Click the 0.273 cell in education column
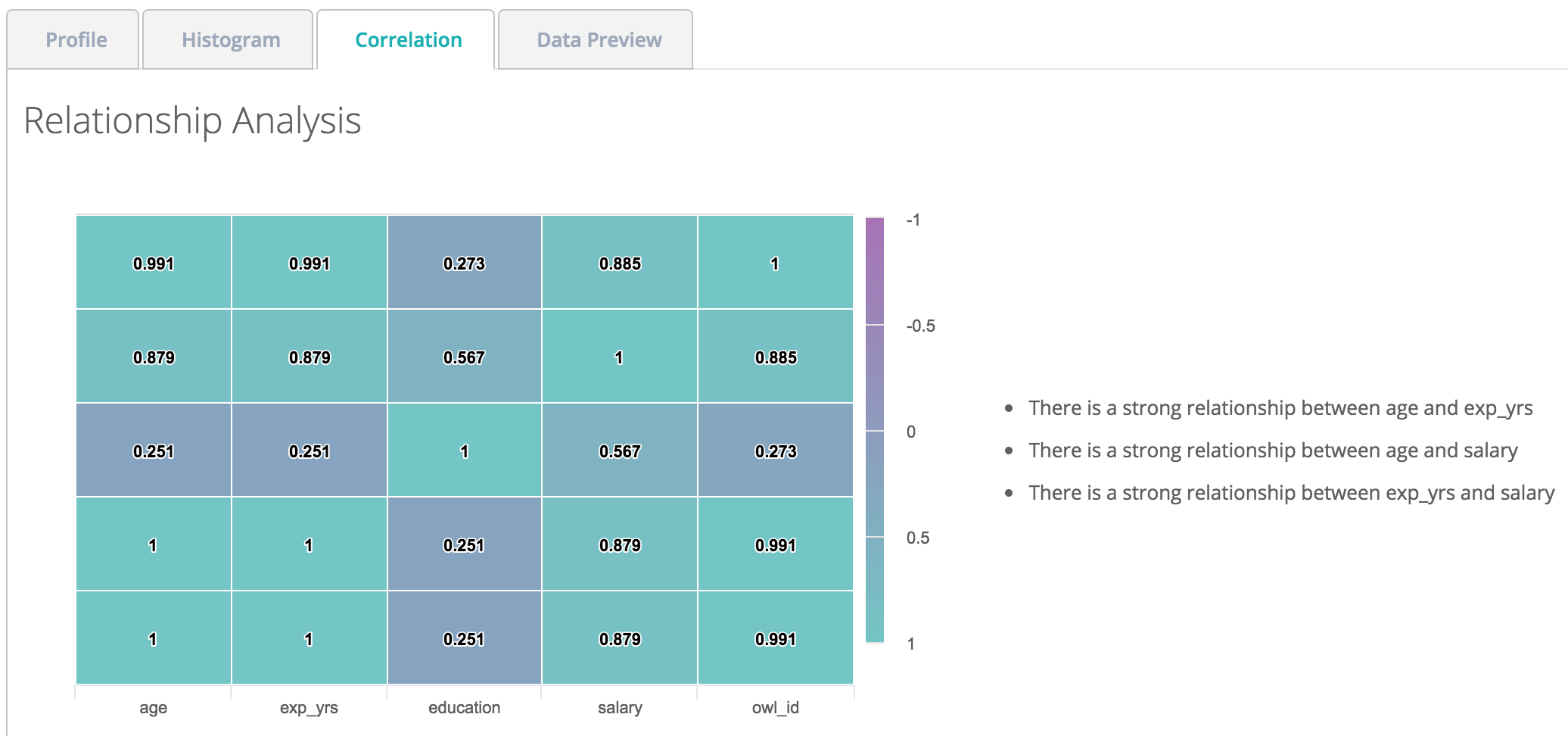This screenshot has width=1568, height=736. click(x=464, y=264)
